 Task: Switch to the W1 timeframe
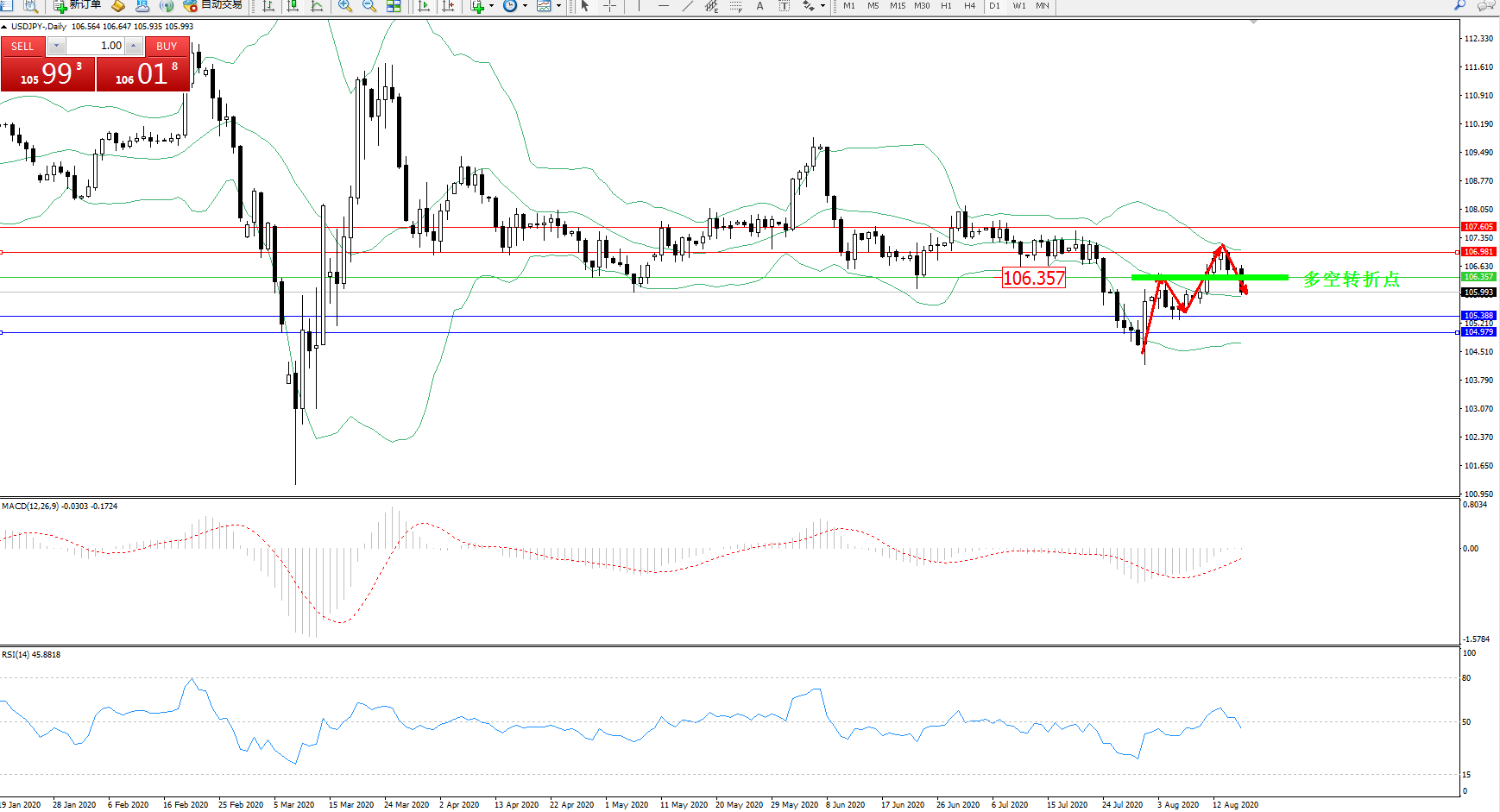click(1018, 6)
